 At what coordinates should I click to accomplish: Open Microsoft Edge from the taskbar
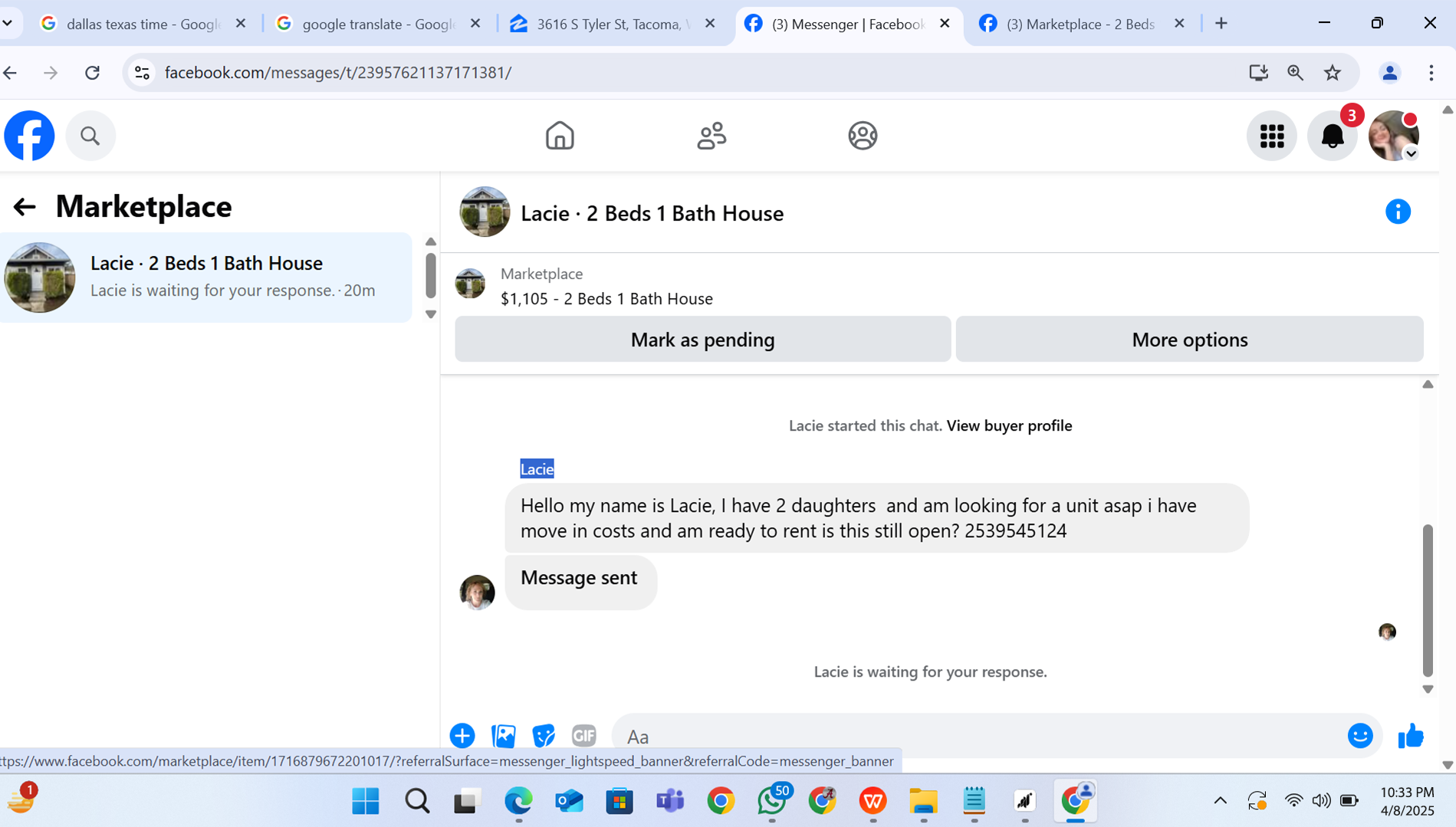(518, 802)
